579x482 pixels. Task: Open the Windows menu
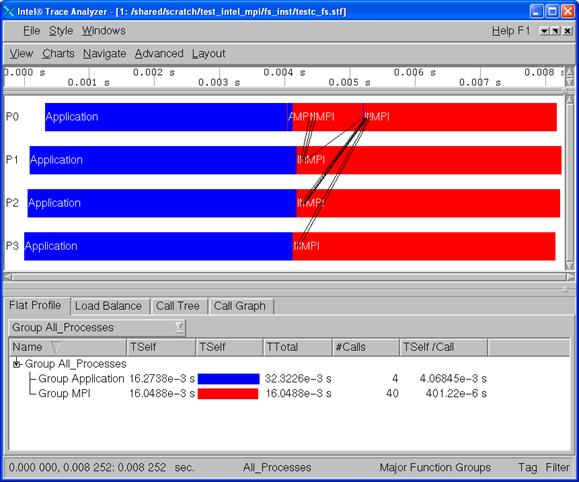(x=104, y=31)
